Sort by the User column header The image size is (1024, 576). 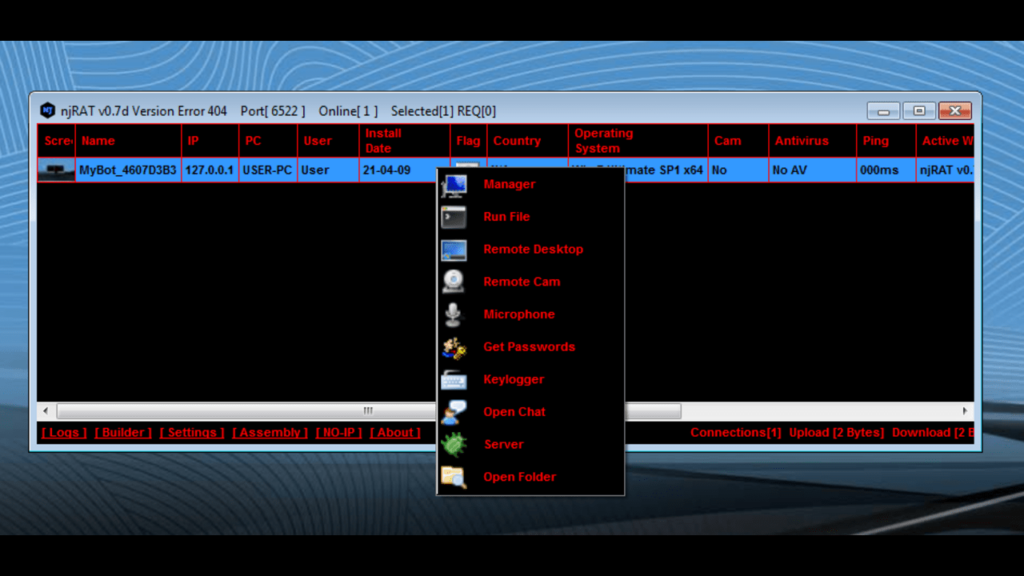(328, 140)
